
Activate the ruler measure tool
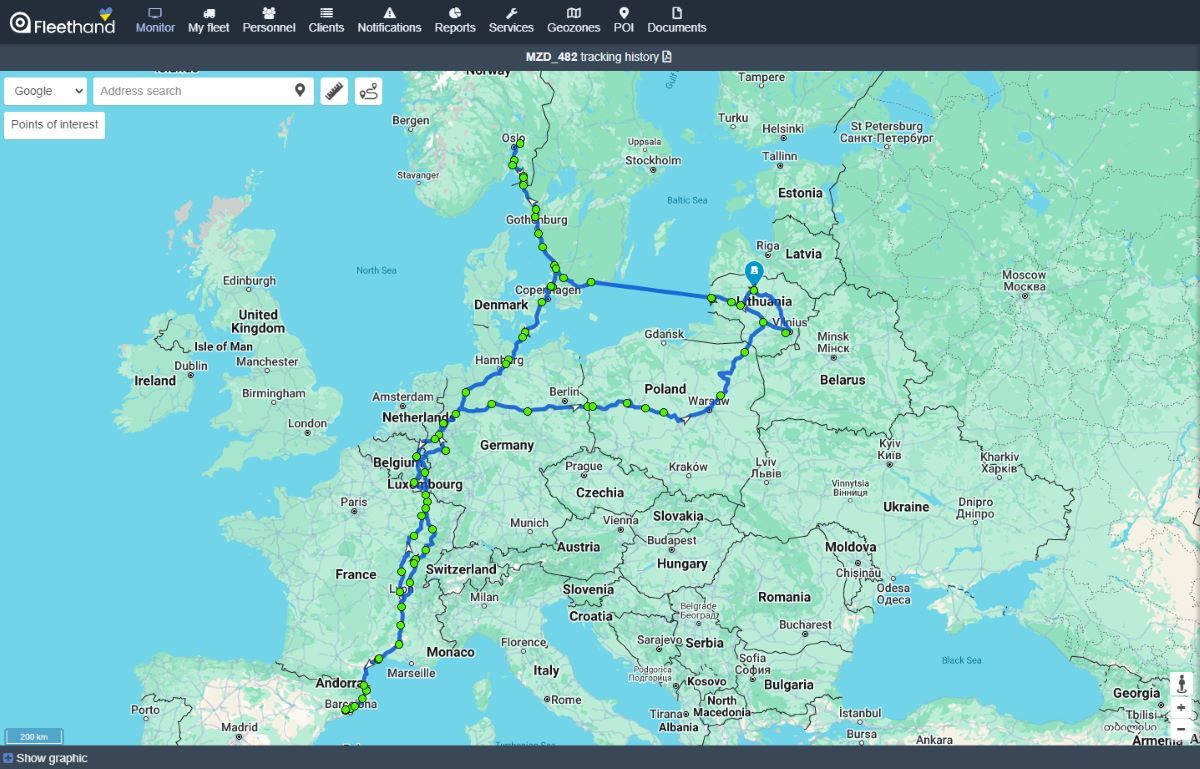tap(334, 91)
